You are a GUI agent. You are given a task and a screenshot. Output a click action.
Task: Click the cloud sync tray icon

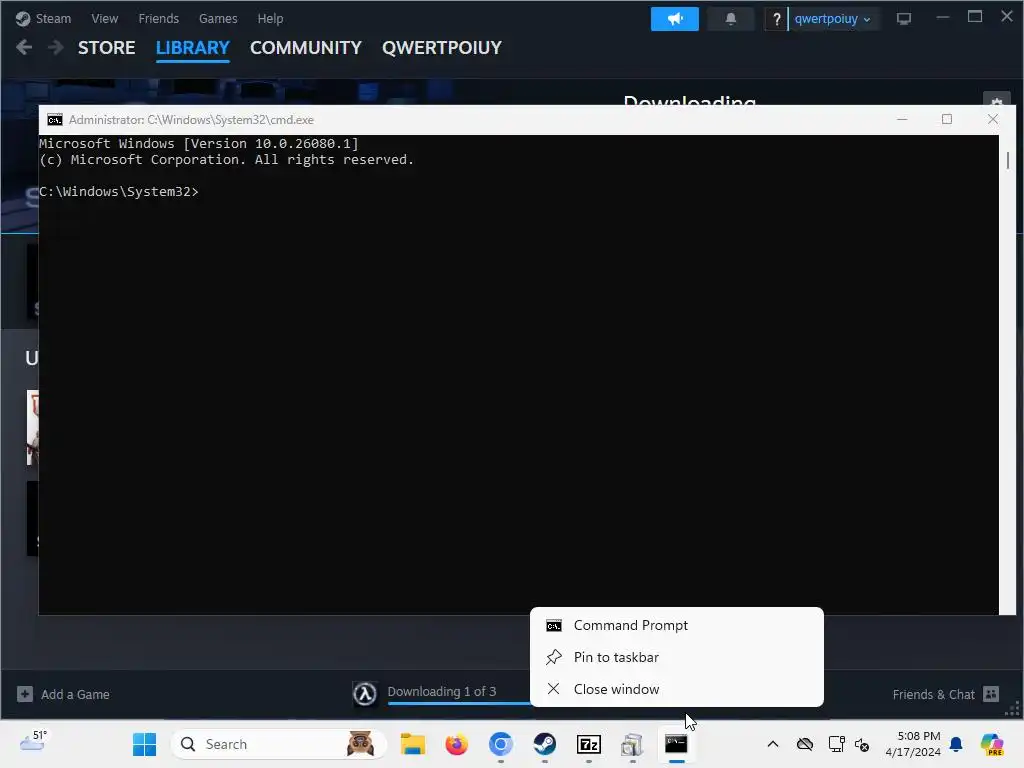point(805,744)
